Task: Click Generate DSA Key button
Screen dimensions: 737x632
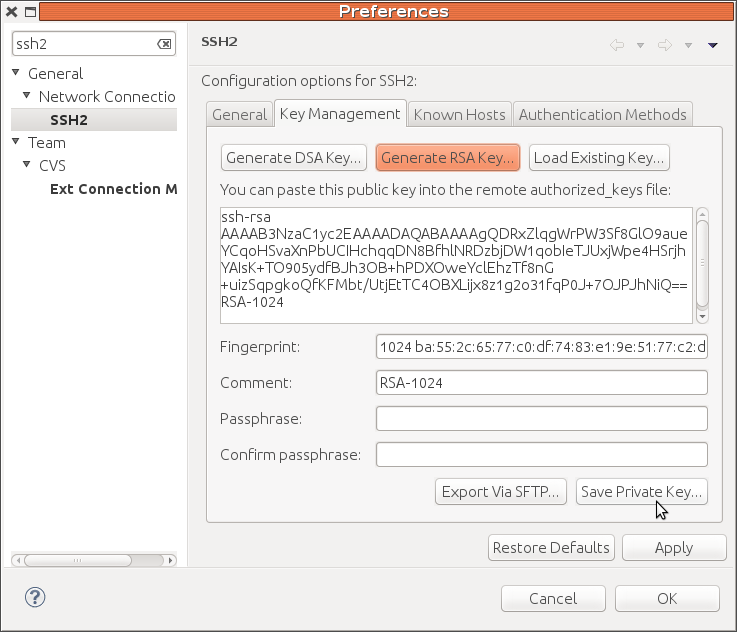Action: click(294, 158)
